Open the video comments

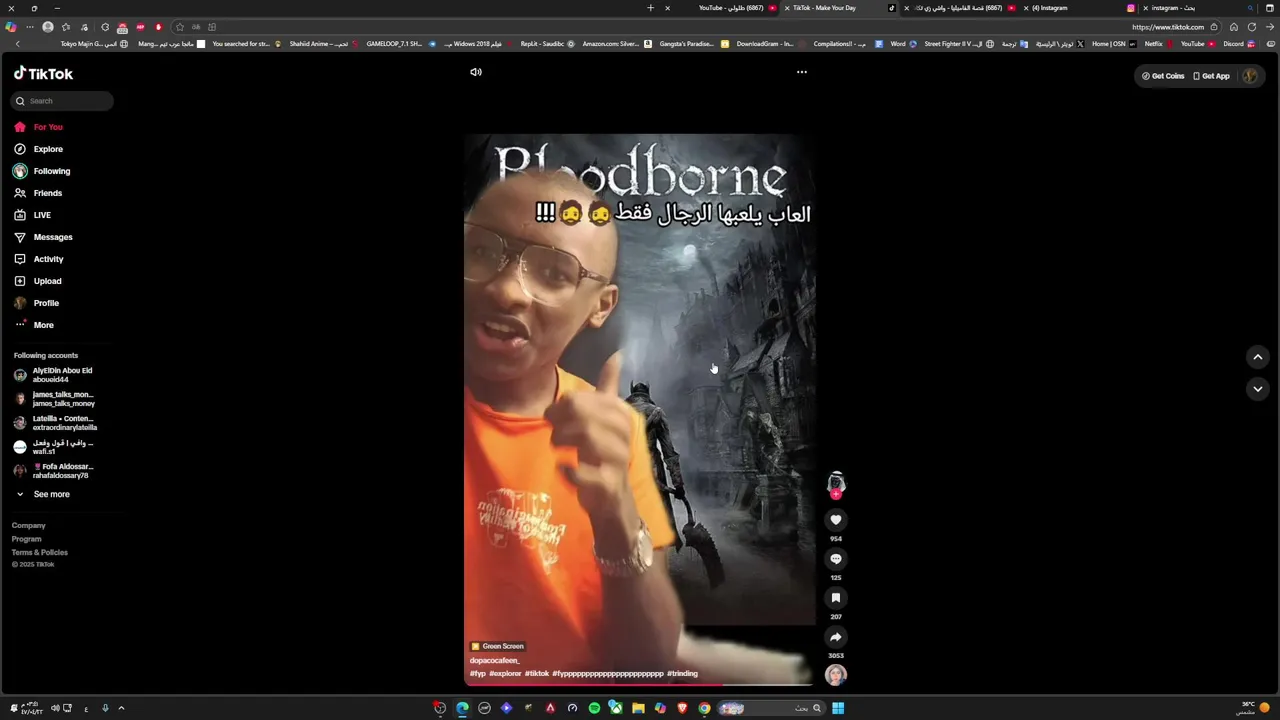[836, 559]
